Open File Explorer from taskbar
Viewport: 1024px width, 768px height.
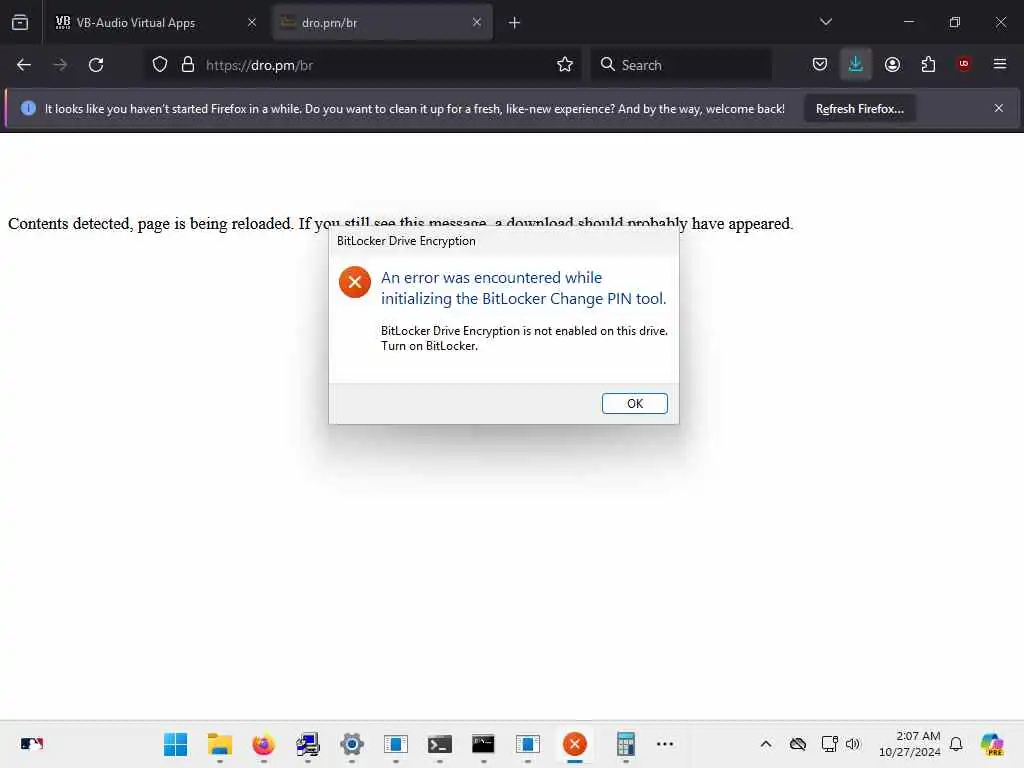click(219, 744)
